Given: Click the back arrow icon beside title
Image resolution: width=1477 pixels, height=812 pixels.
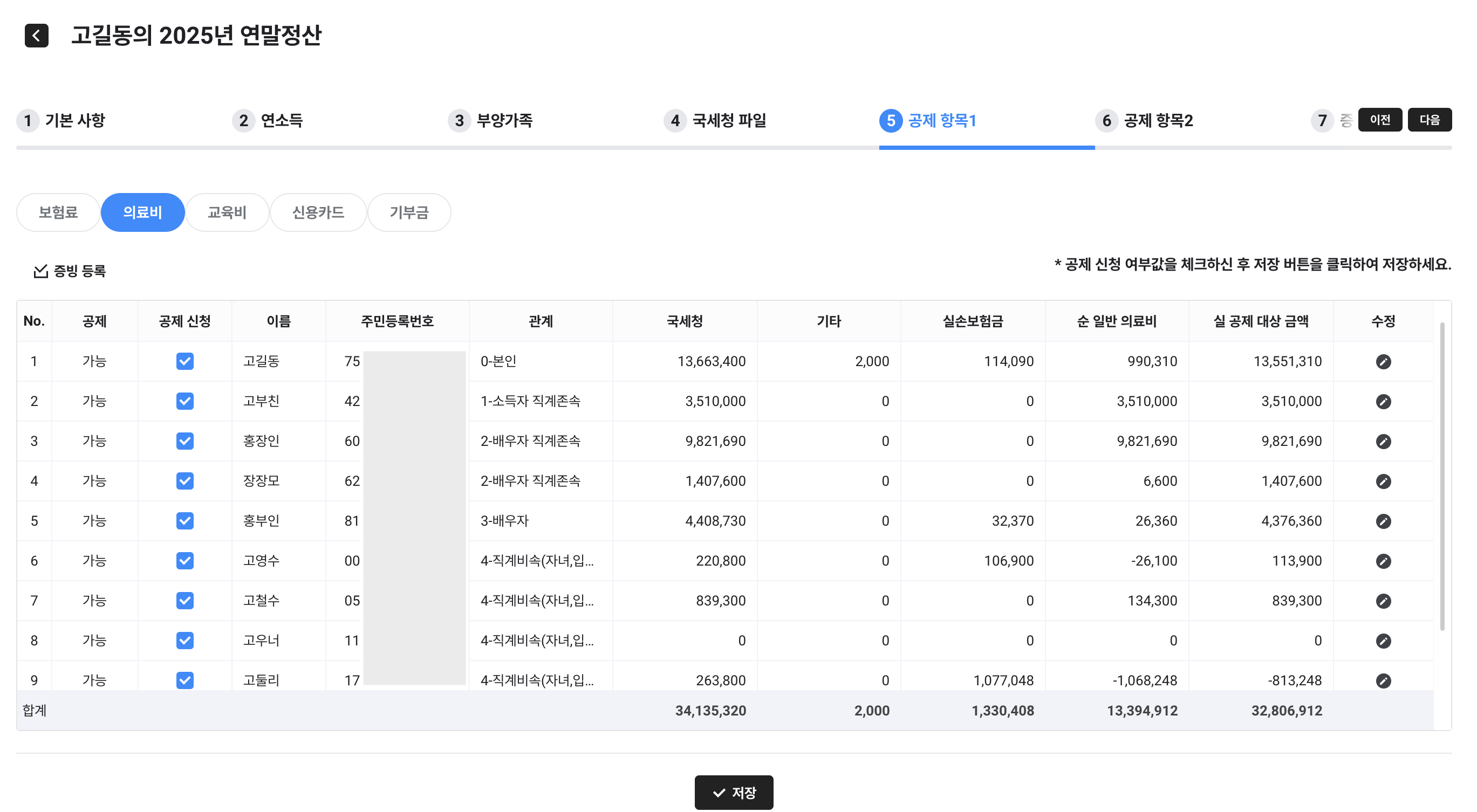Looking at the screenshot, I should click(36, 36).
